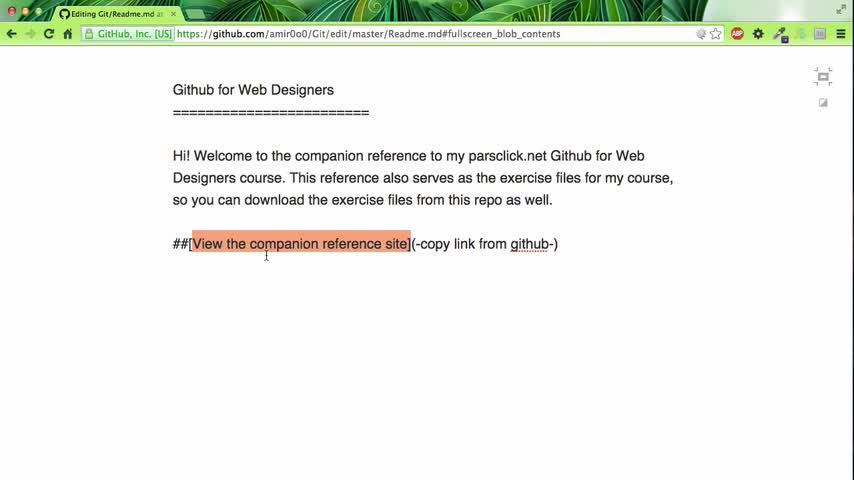Open a new browser tab

[195, 14]
